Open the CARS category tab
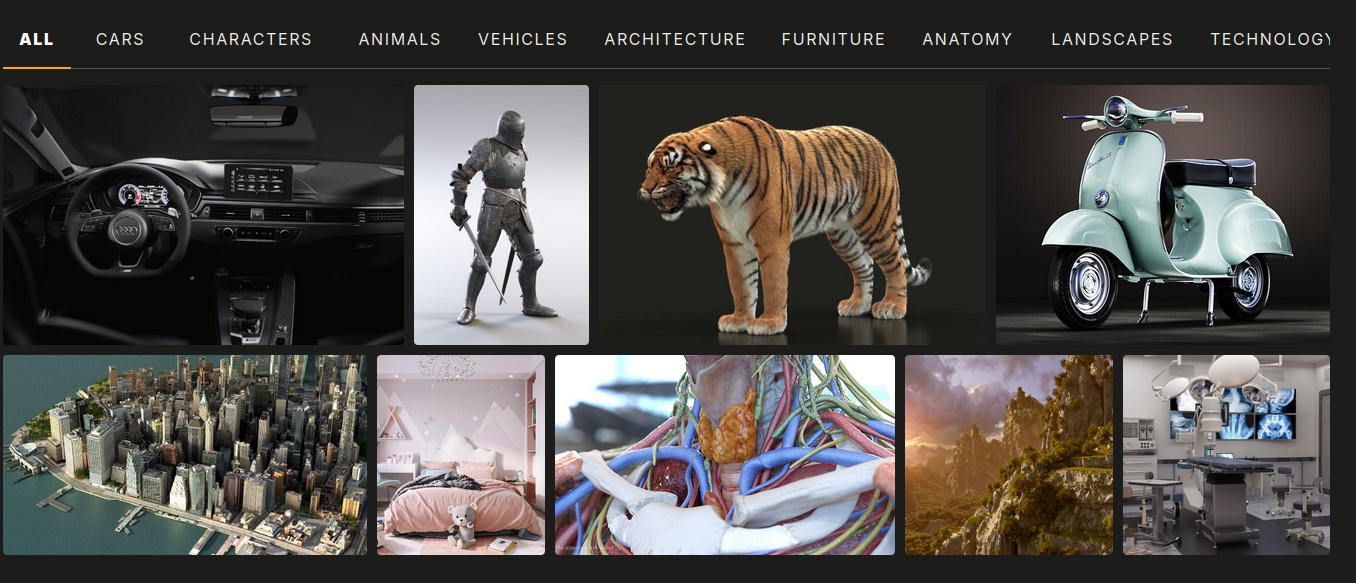Screen dimensions: 1356x583 (120, 40)
